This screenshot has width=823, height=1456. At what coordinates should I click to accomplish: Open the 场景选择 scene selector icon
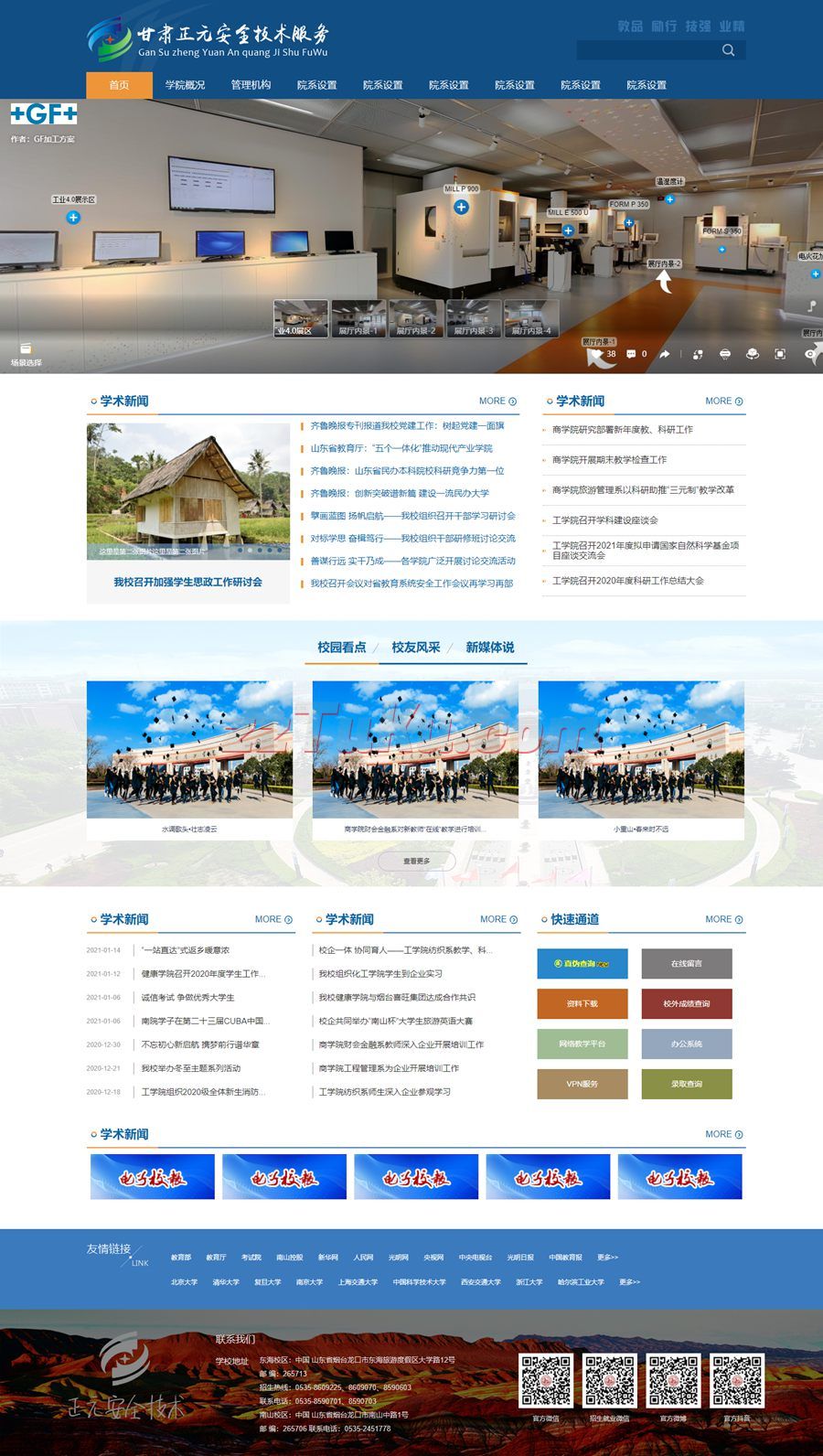tap(26, 349)
